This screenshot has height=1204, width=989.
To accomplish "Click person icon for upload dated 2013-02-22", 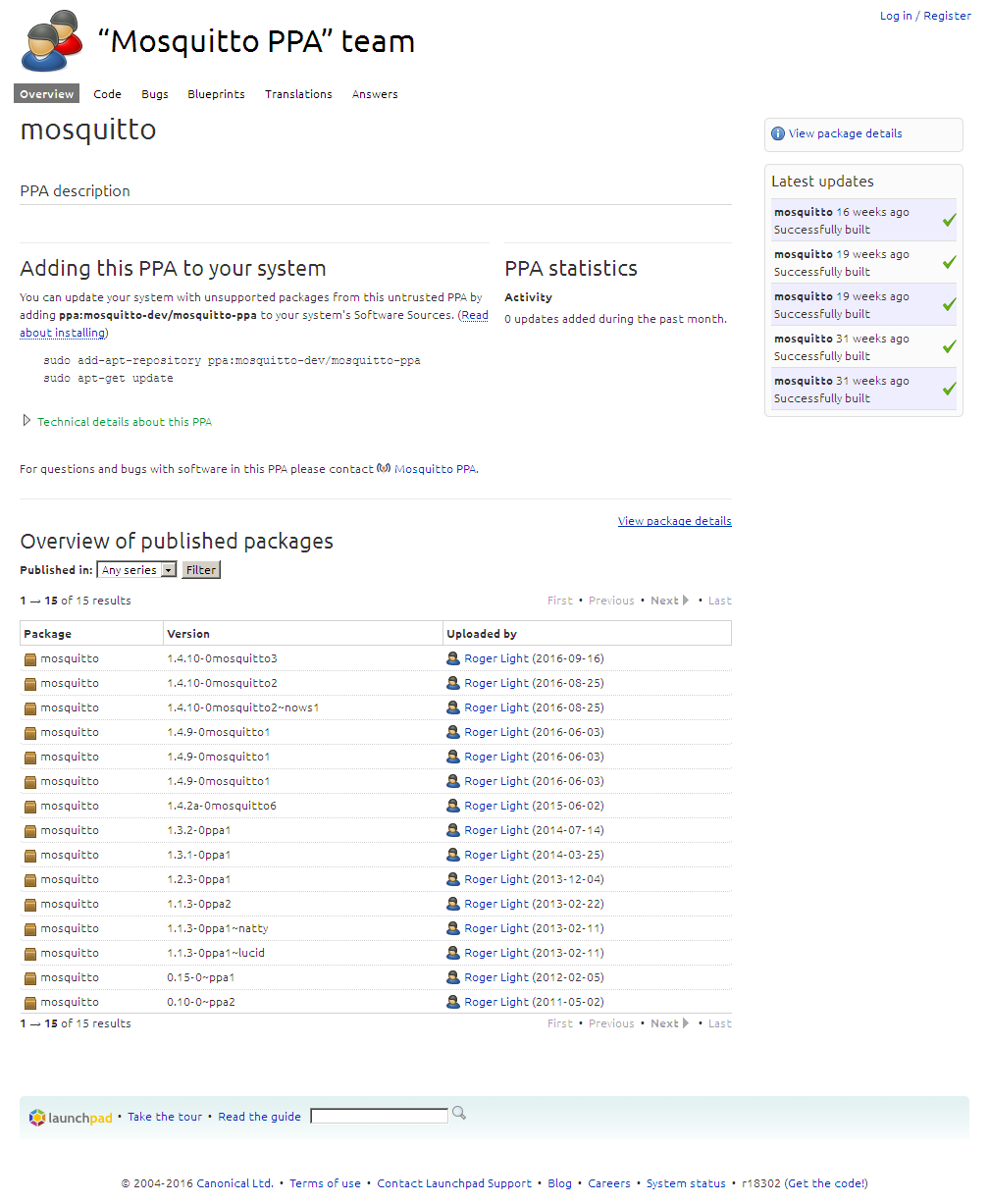I will click(453, 904).
